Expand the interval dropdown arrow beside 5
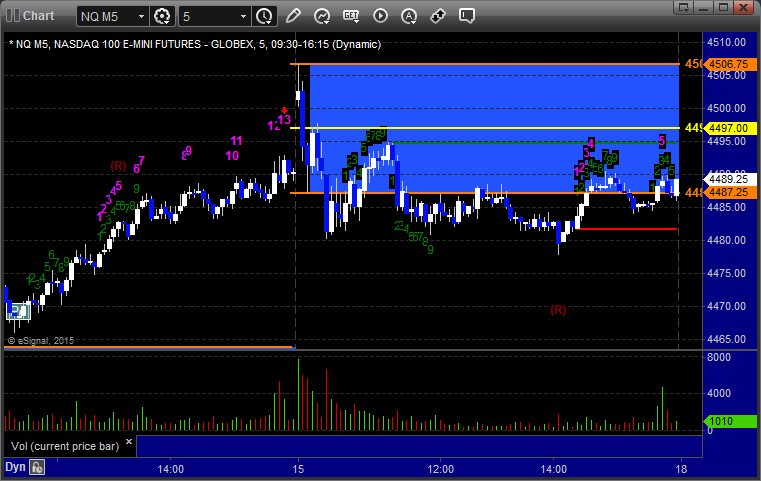 pos(243,17)
